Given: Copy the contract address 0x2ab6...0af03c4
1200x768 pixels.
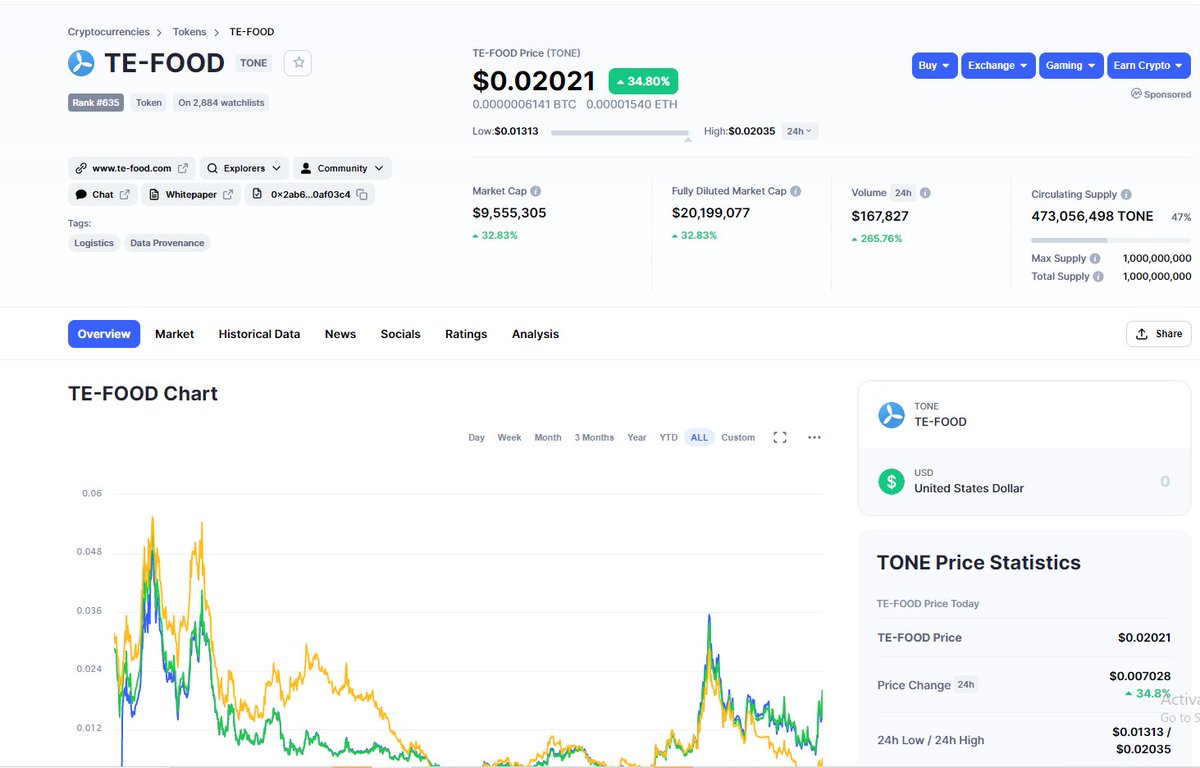Looking at the screenshot, I should 362,195.
